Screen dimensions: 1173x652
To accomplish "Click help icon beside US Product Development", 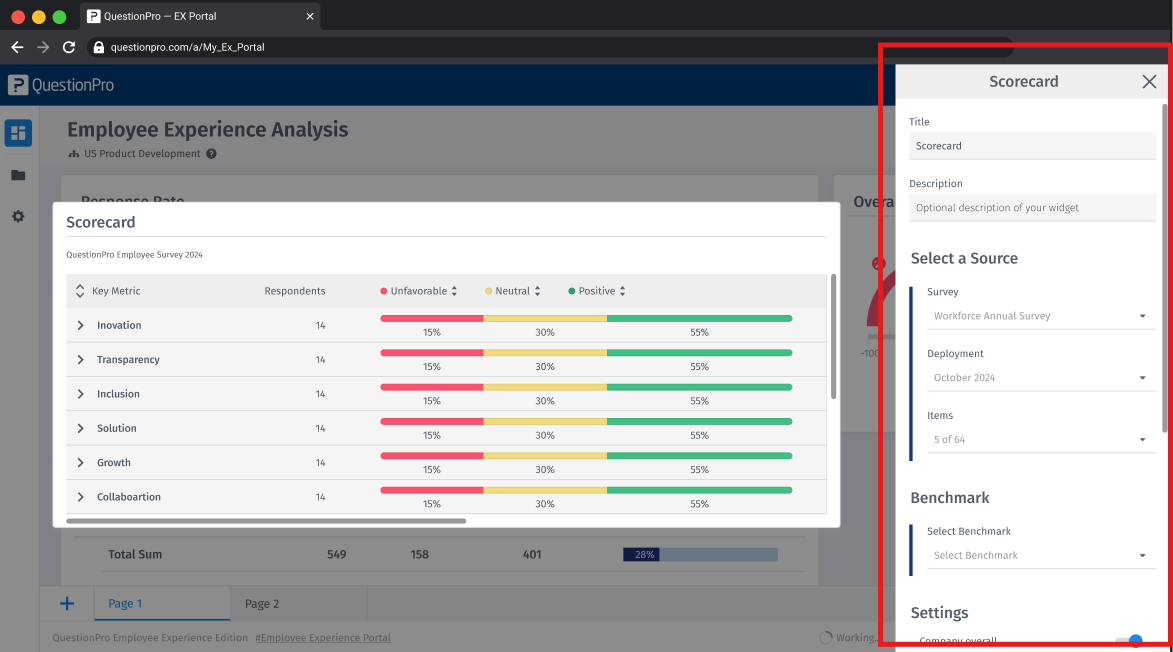I will 211,154.
